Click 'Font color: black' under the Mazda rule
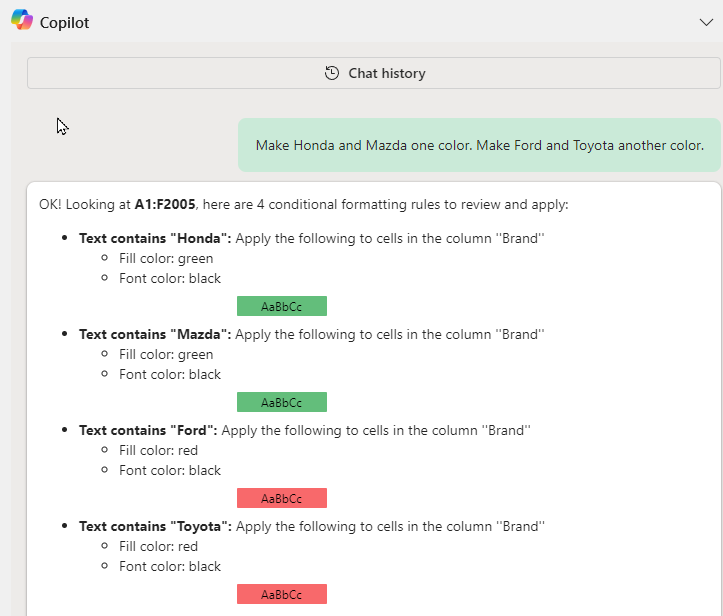 click(169, 374)
